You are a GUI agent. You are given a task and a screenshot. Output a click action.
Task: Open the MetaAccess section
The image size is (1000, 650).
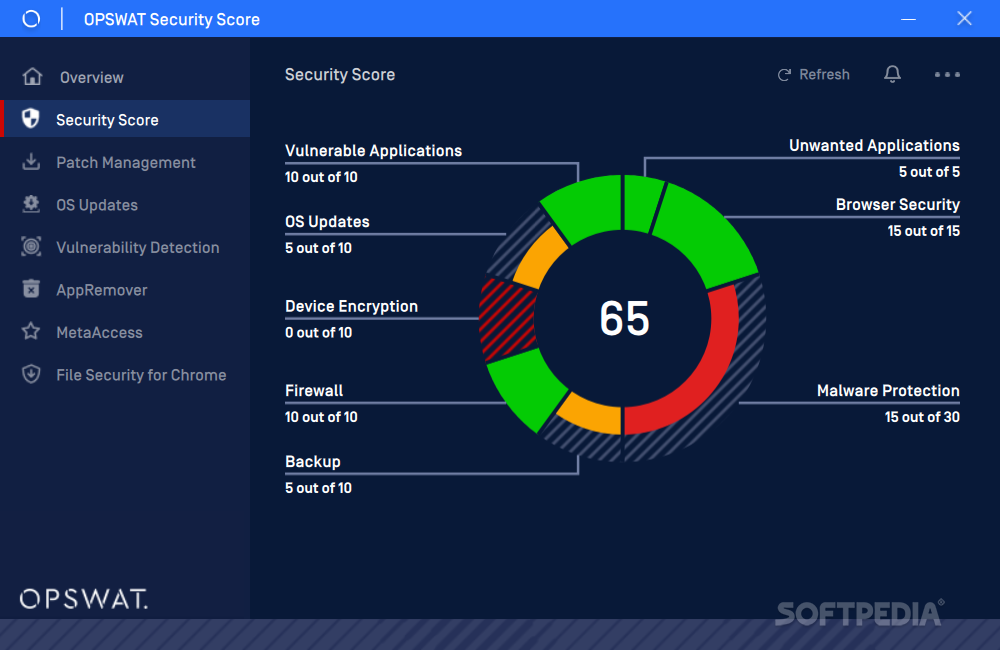(125, 332)
